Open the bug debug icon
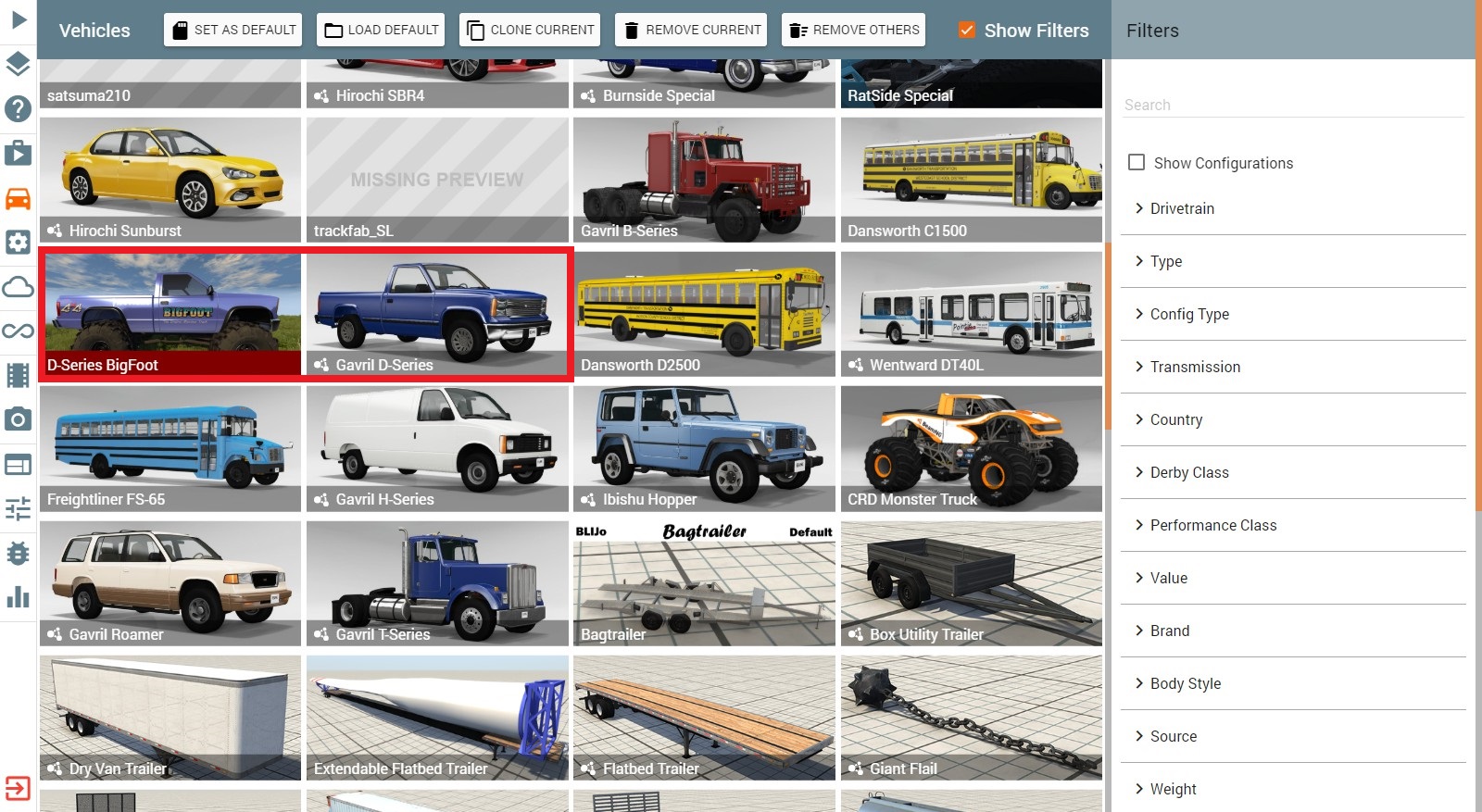This screenshot has height=812, width=1482. (x=19, y=553)
